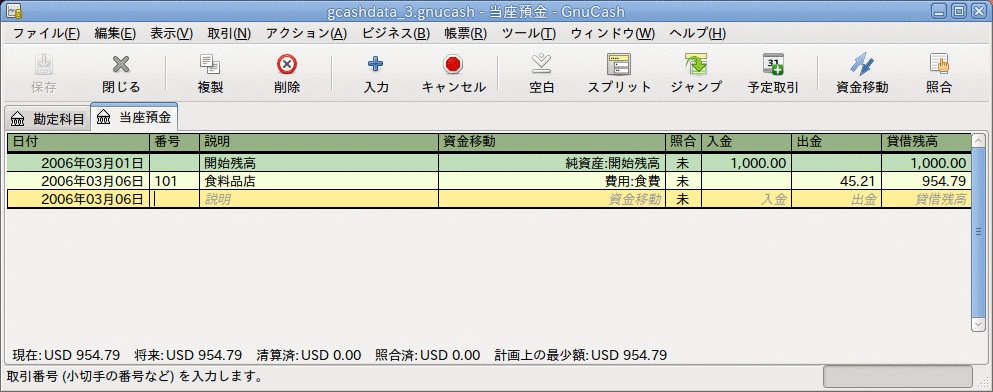Click the blank row 説明 input field
Screen dimensions: 993x392
(319, 199)
